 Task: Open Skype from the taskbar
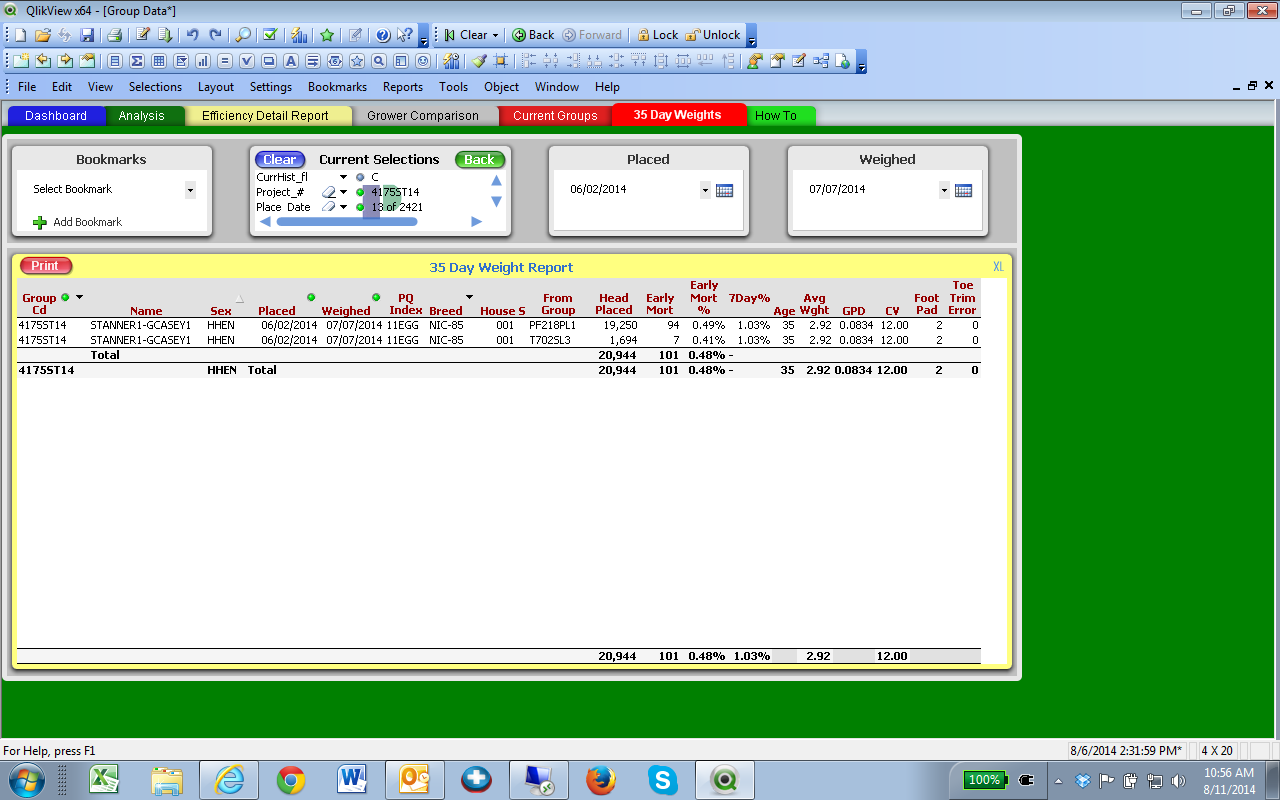click(x=662, y=780)
